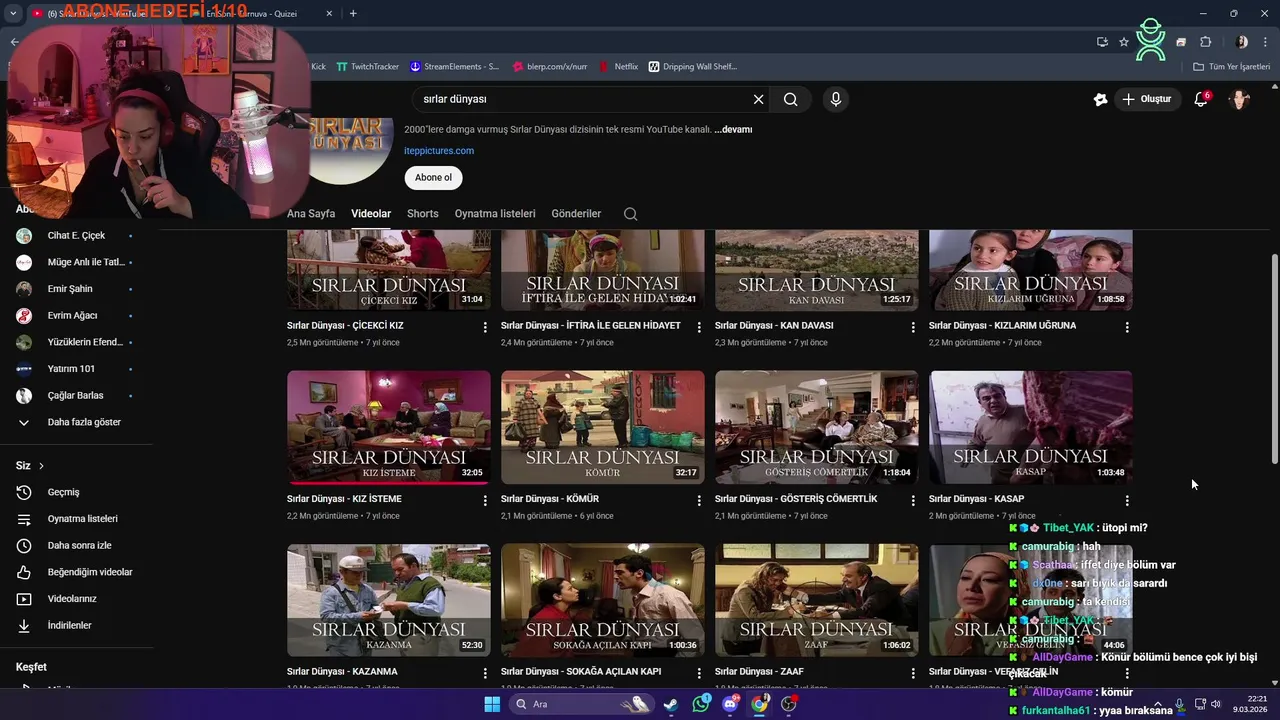Open the blerp.com/x/nurr bookmark
1280x720 pixels.
point(549,67)
